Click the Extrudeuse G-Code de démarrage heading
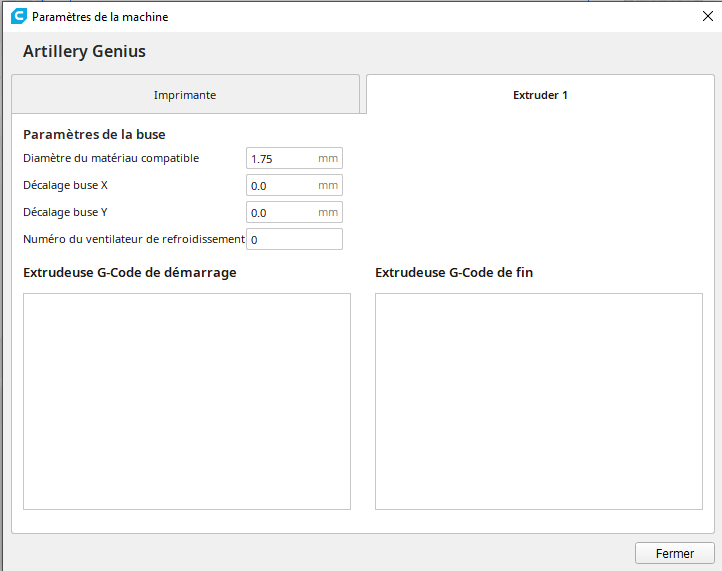Screen dimensions: 722x571 pyautogui.click(x=130, y=273)
